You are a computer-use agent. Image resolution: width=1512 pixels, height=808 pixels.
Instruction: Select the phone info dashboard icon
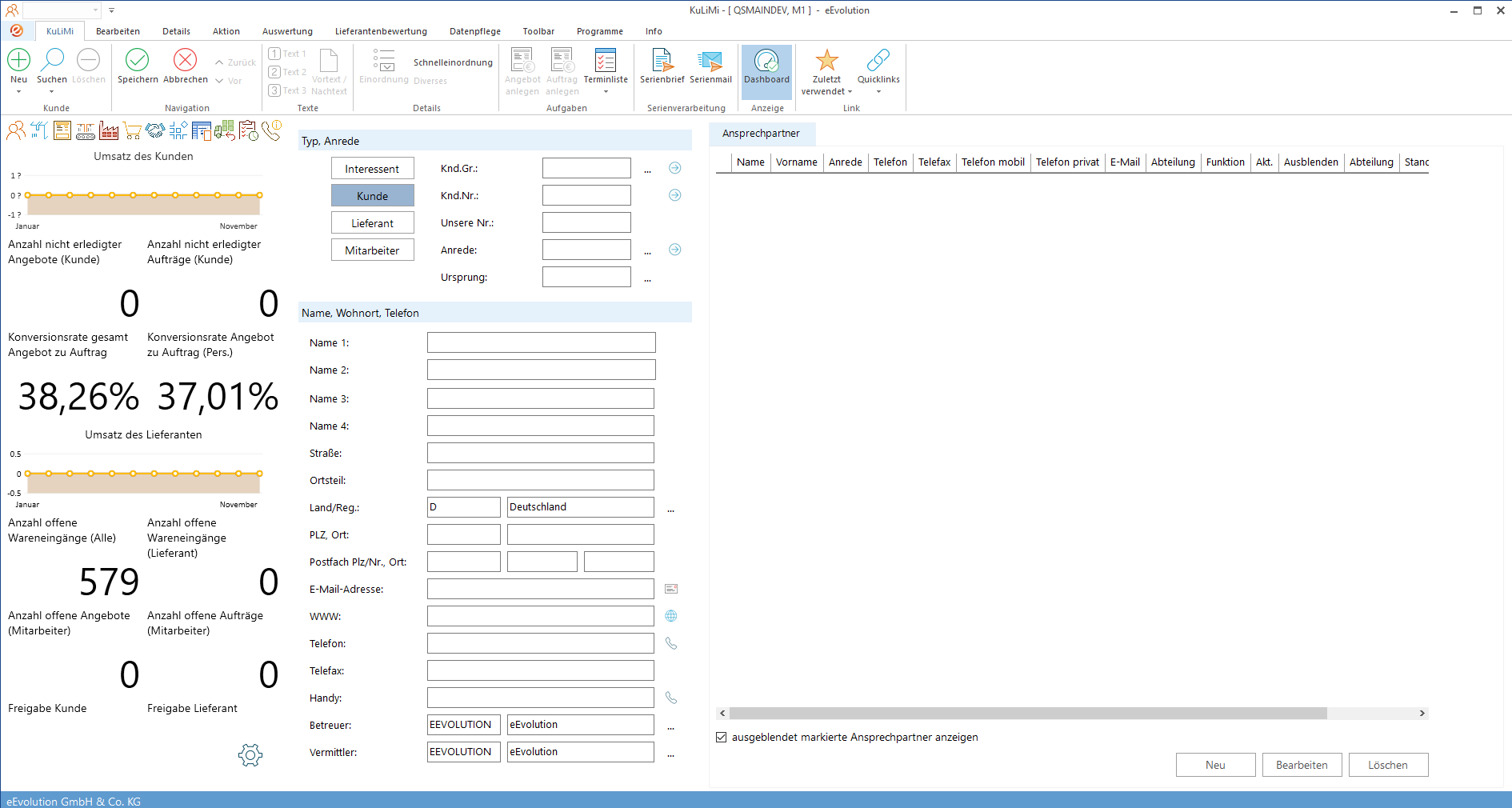[272, 130]
